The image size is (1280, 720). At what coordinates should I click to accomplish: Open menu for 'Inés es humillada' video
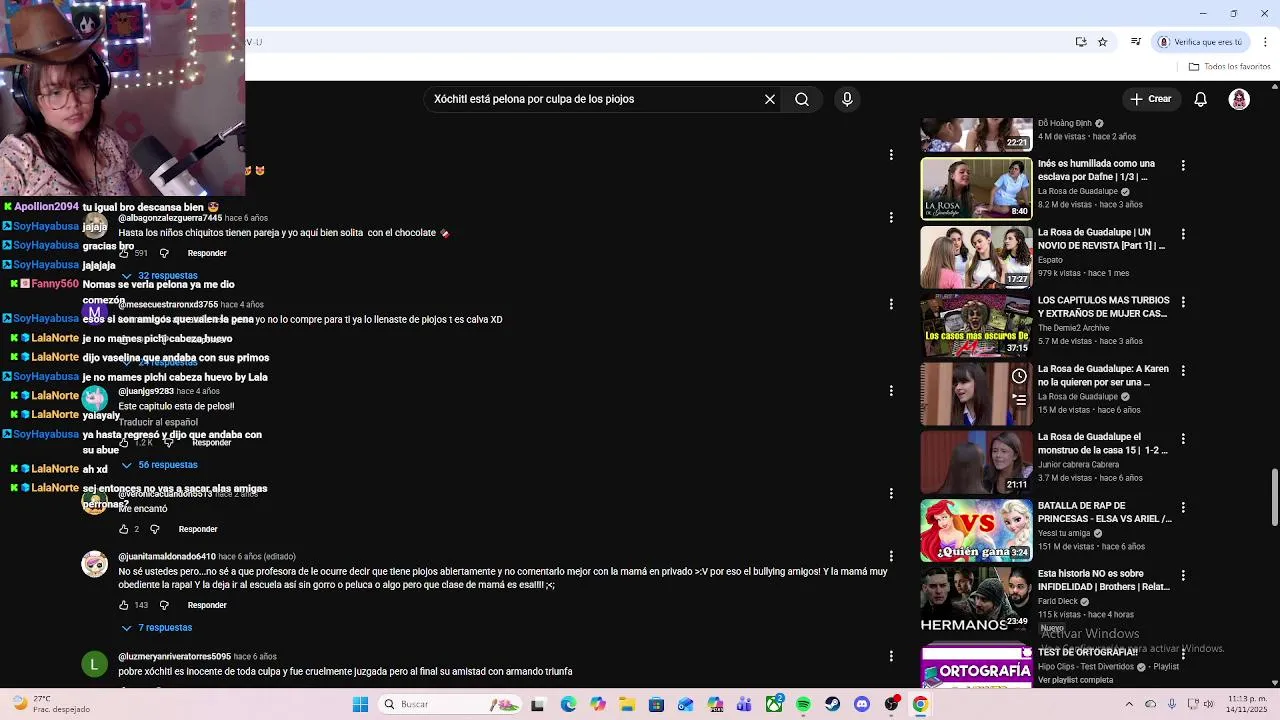[x=1183, y=165]
